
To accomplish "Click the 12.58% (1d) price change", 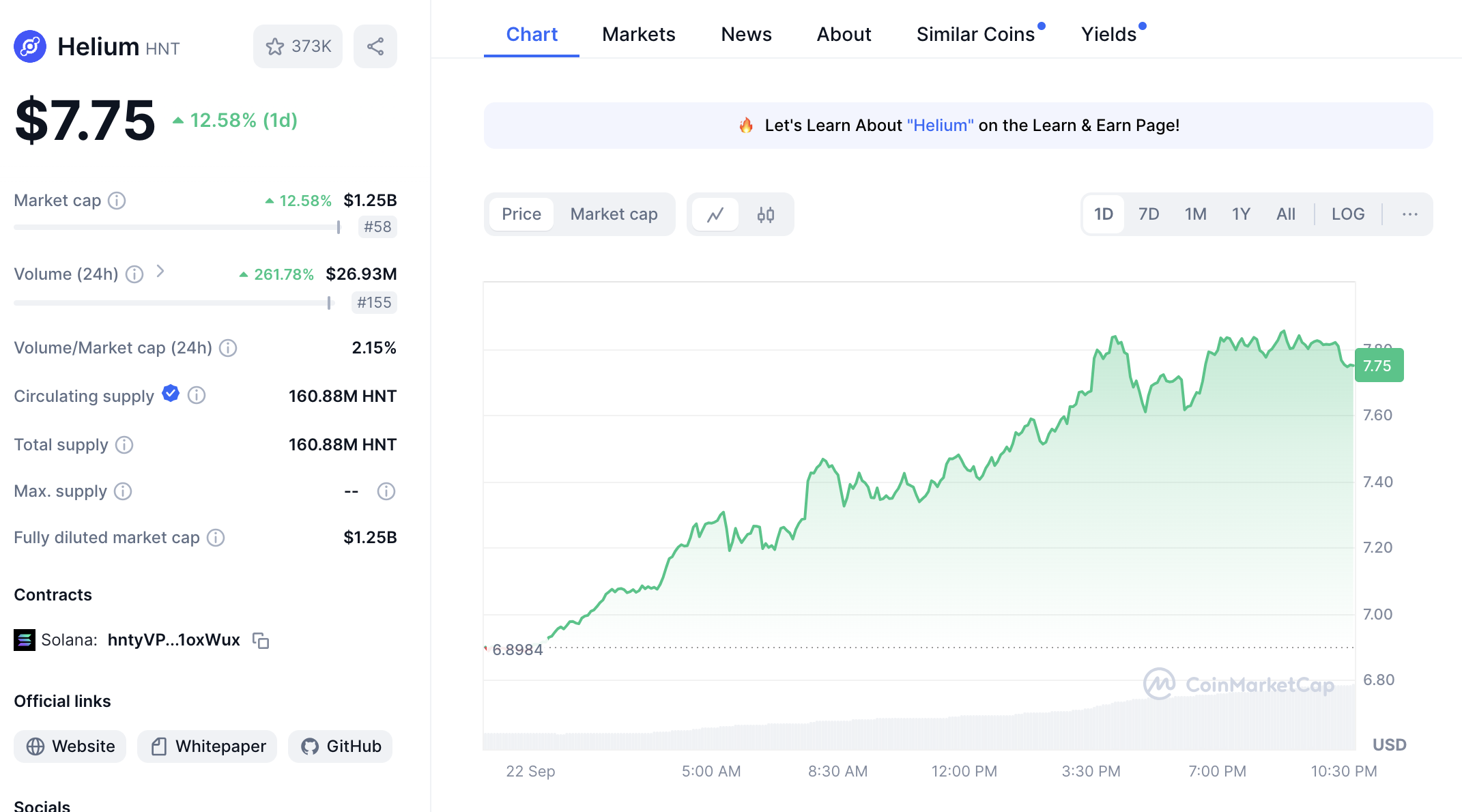I will (x=235, y=120).
